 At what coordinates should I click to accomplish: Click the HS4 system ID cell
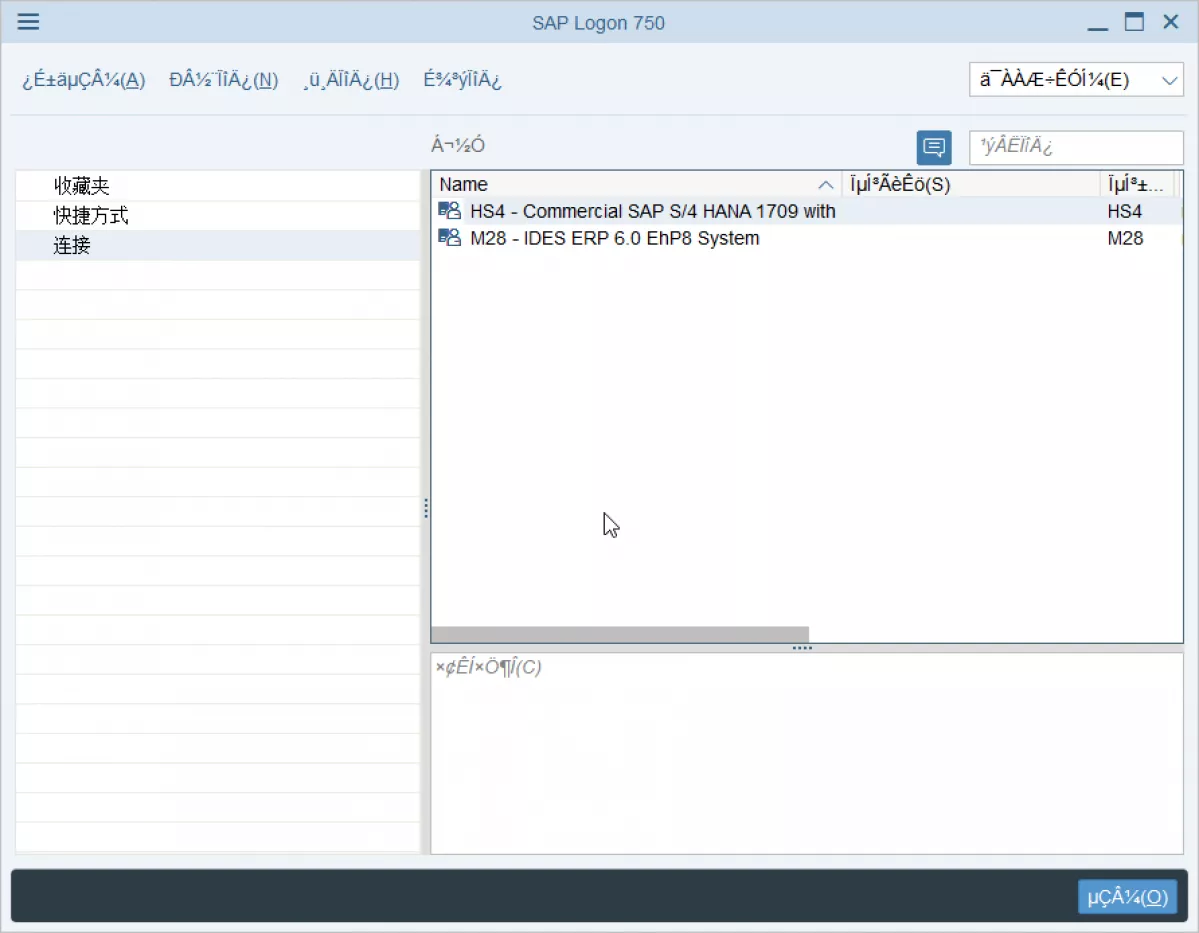tap(1124, 211)
